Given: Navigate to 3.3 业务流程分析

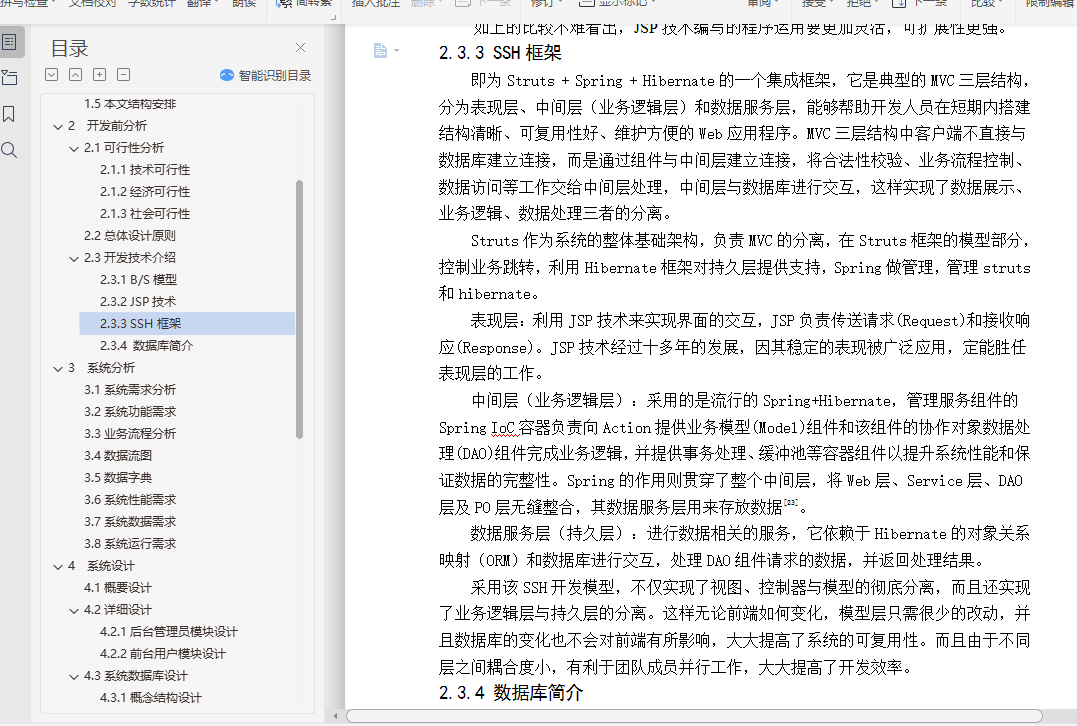Looking at the screenshot, I should [x=130, y=433].
